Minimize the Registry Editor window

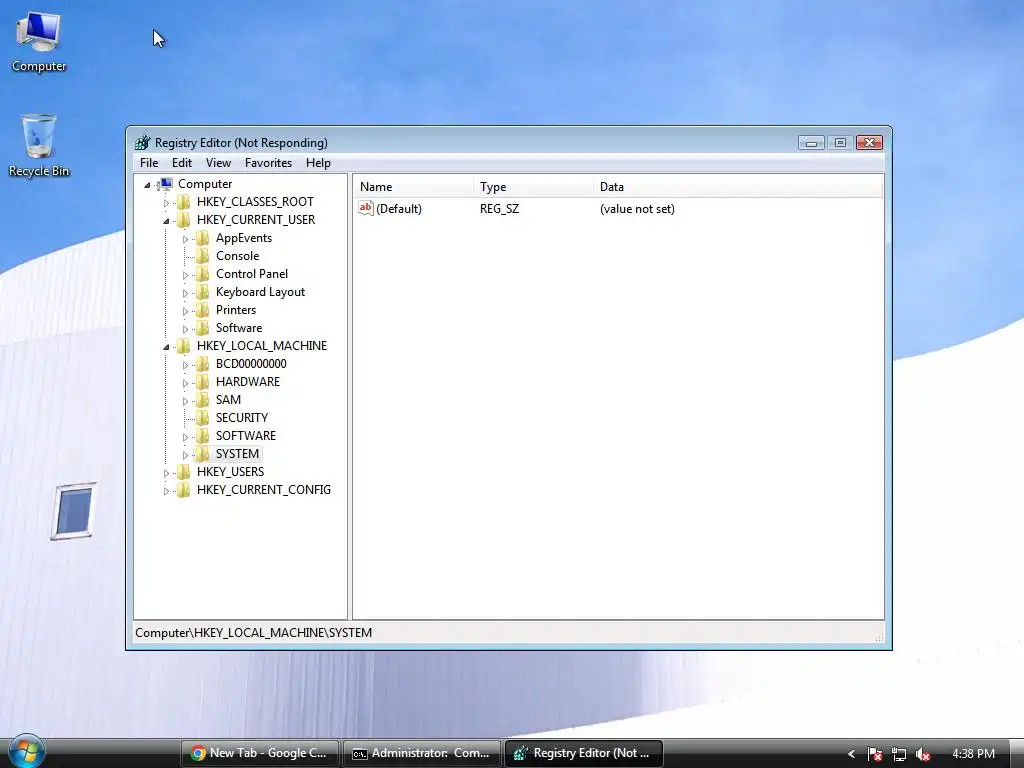(811, 142)
